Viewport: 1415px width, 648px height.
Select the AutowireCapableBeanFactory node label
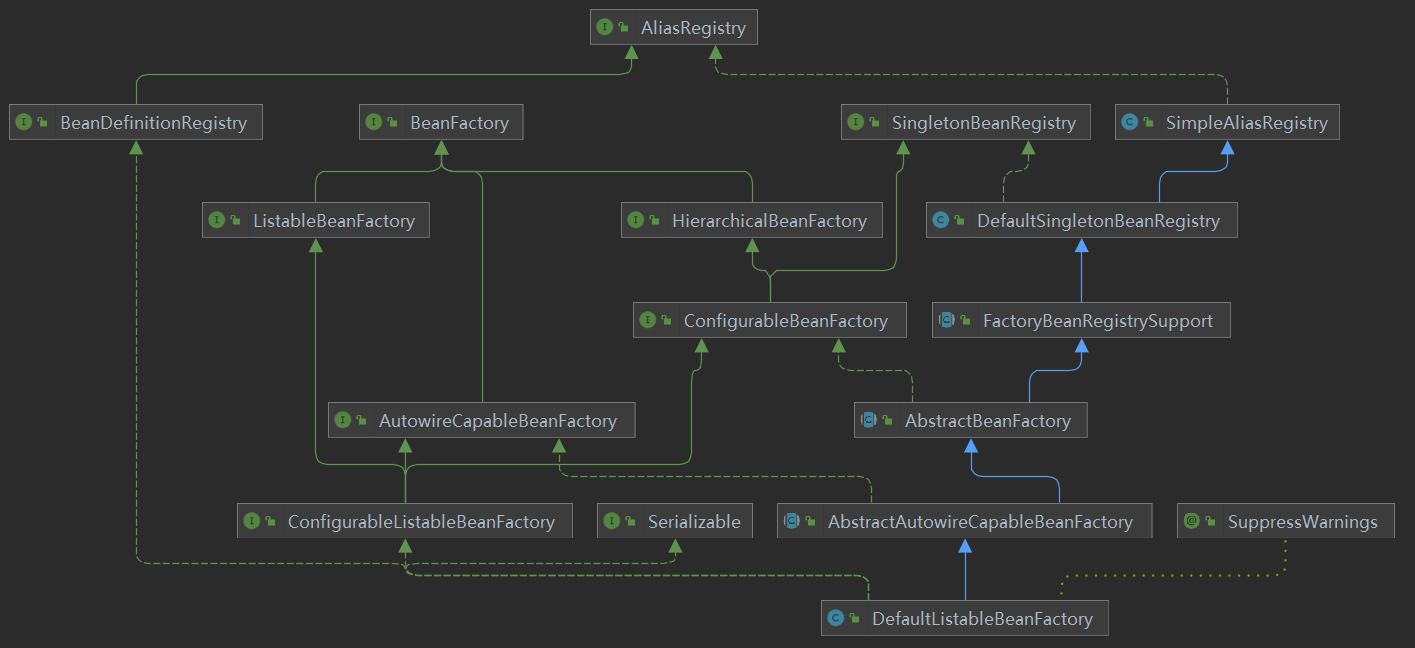497,421
